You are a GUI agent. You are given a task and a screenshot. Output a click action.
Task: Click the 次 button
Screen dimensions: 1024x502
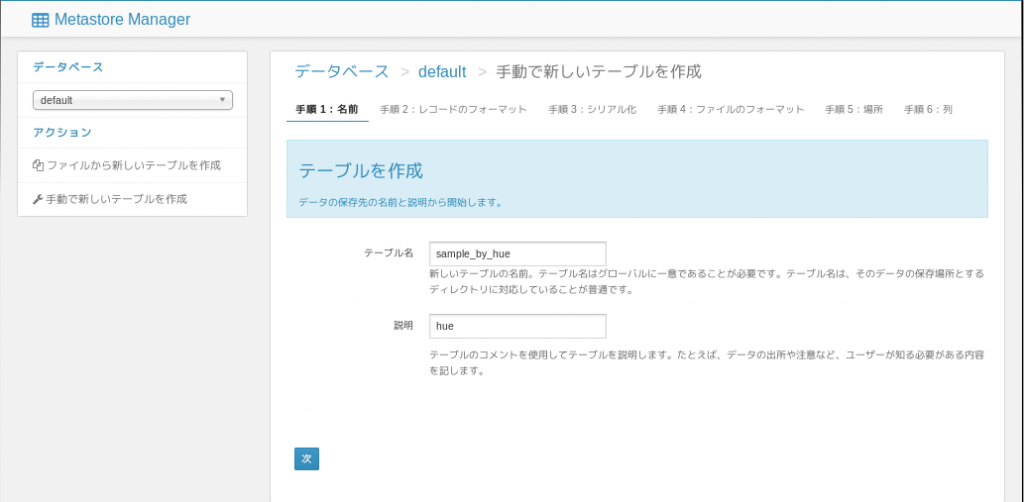pos(306,459)
